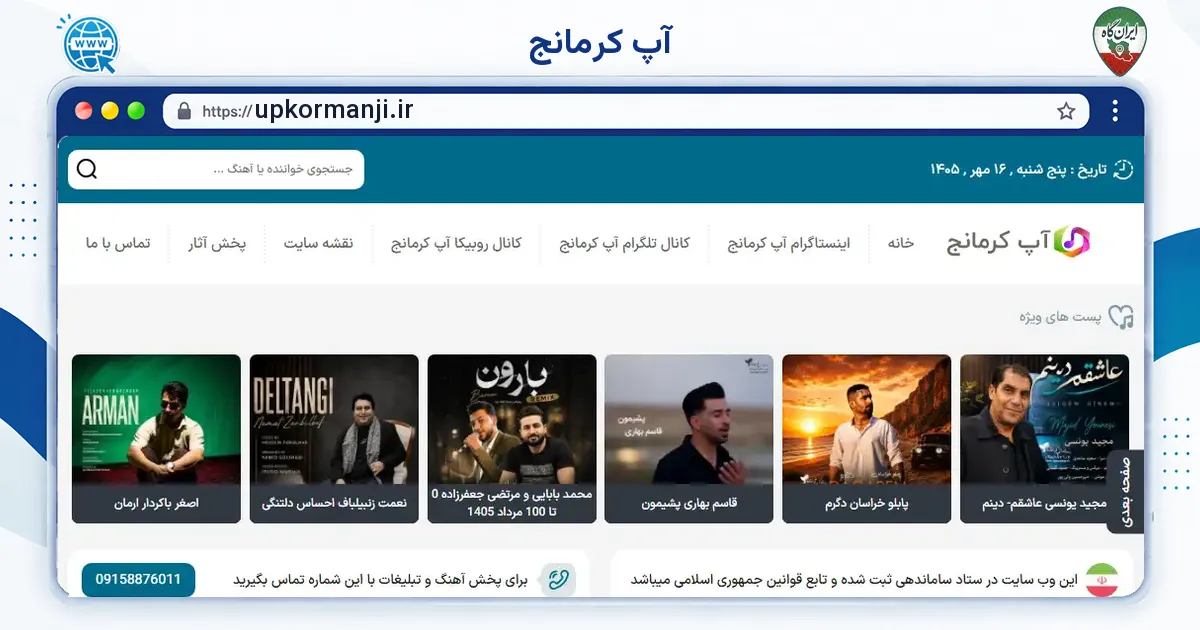Click the اصغر باکردار ارمان title link

(x=157, y=503)
